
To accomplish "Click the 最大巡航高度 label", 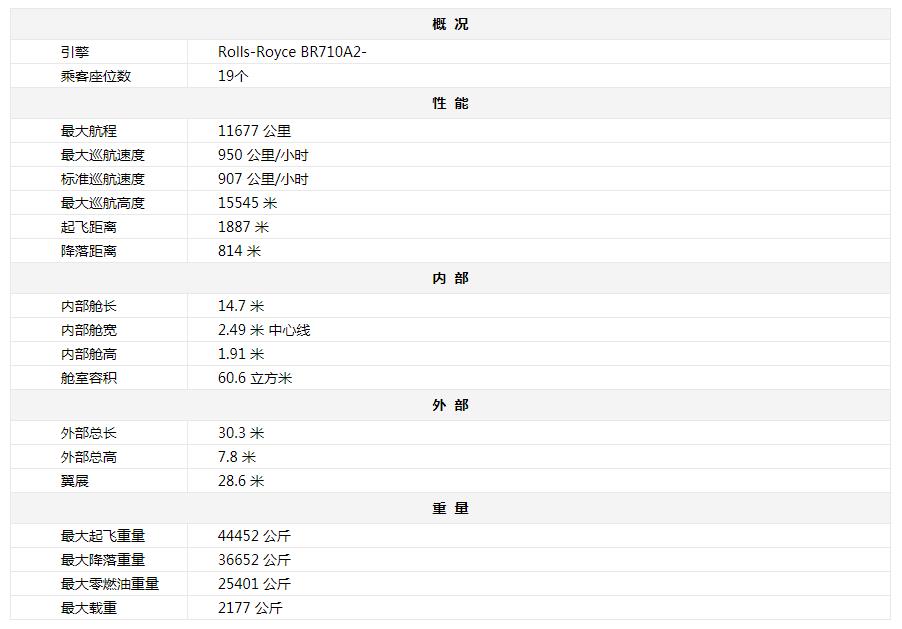I will (103, 203).
